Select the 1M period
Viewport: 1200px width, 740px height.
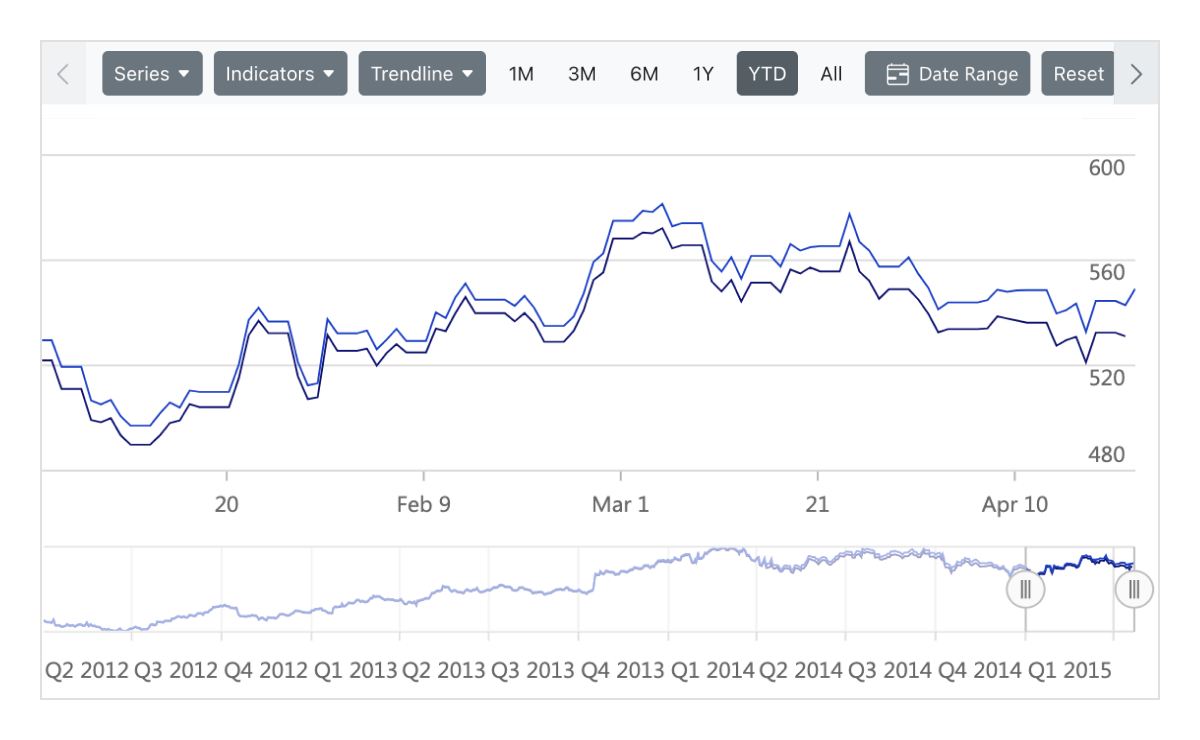click(521, 74)
